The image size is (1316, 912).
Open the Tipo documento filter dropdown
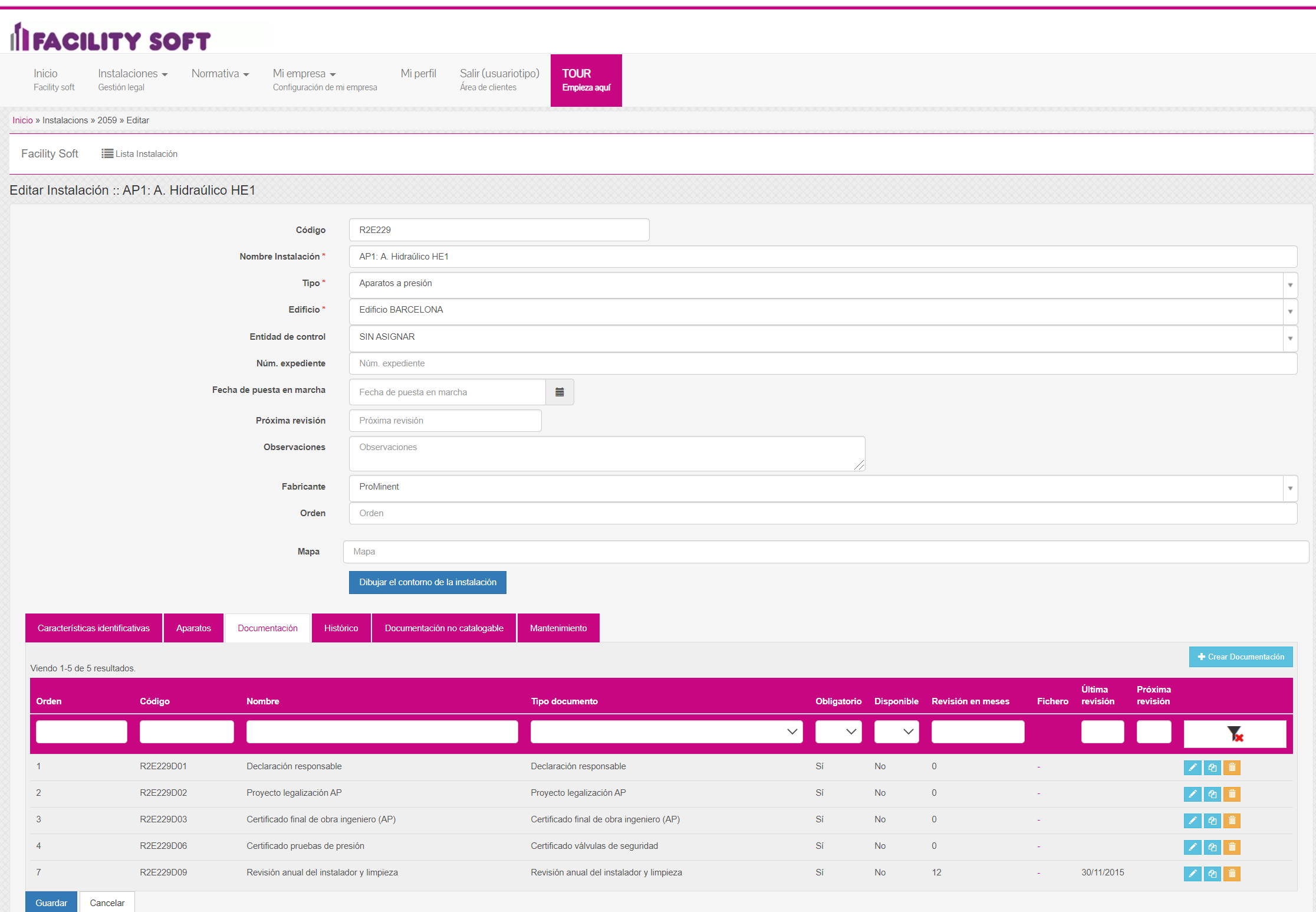tap(666, 731)
